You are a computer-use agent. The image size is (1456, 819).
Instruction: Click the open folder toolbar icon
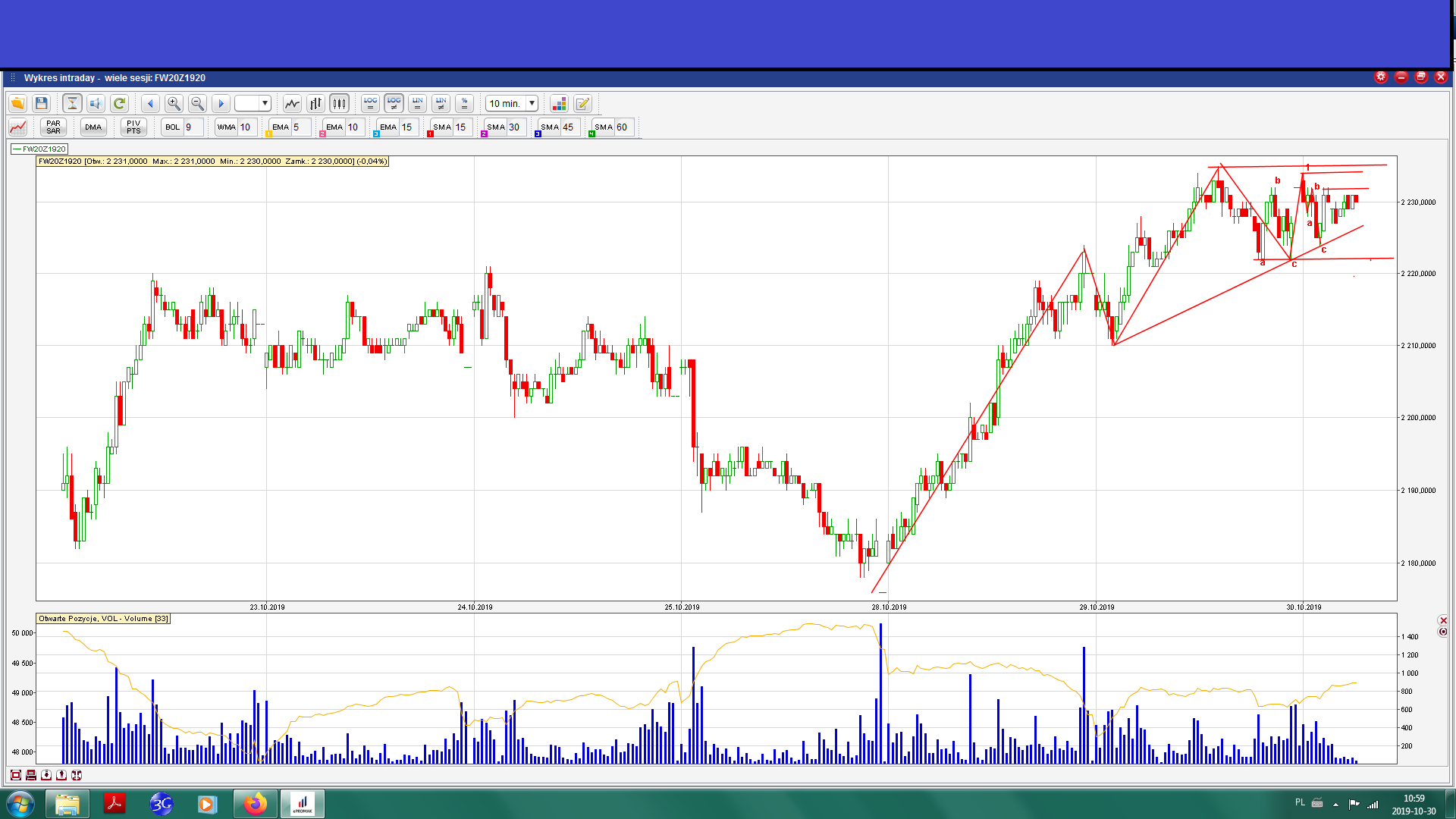[17, 103]
